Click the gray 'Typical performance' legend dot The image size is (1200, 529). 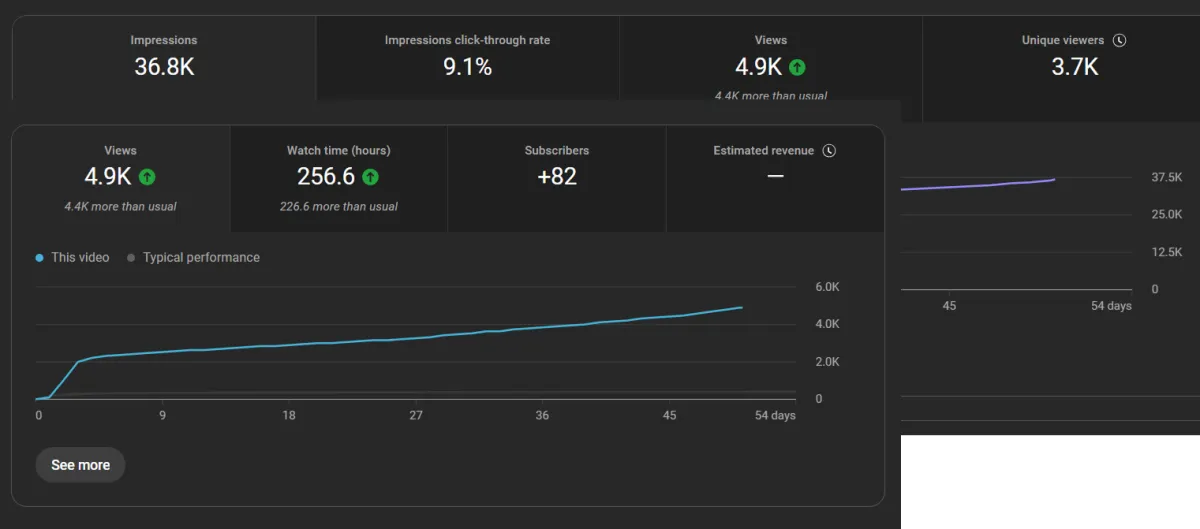click(x=131, y=258)
